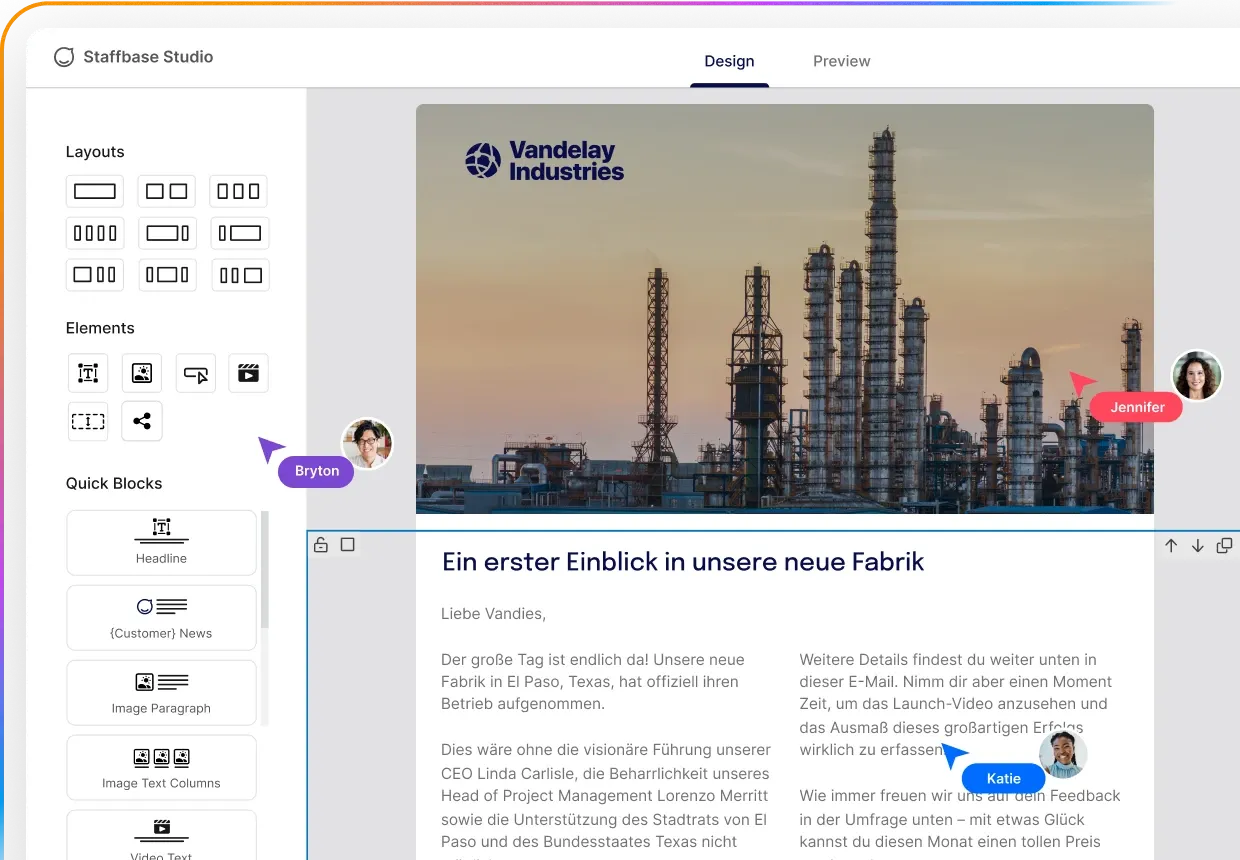Image resolution: width=1240 pixels, height=860 pixels.
Task: Choose the single column layout
Action: pyautogui.click(x=94, y=190)
